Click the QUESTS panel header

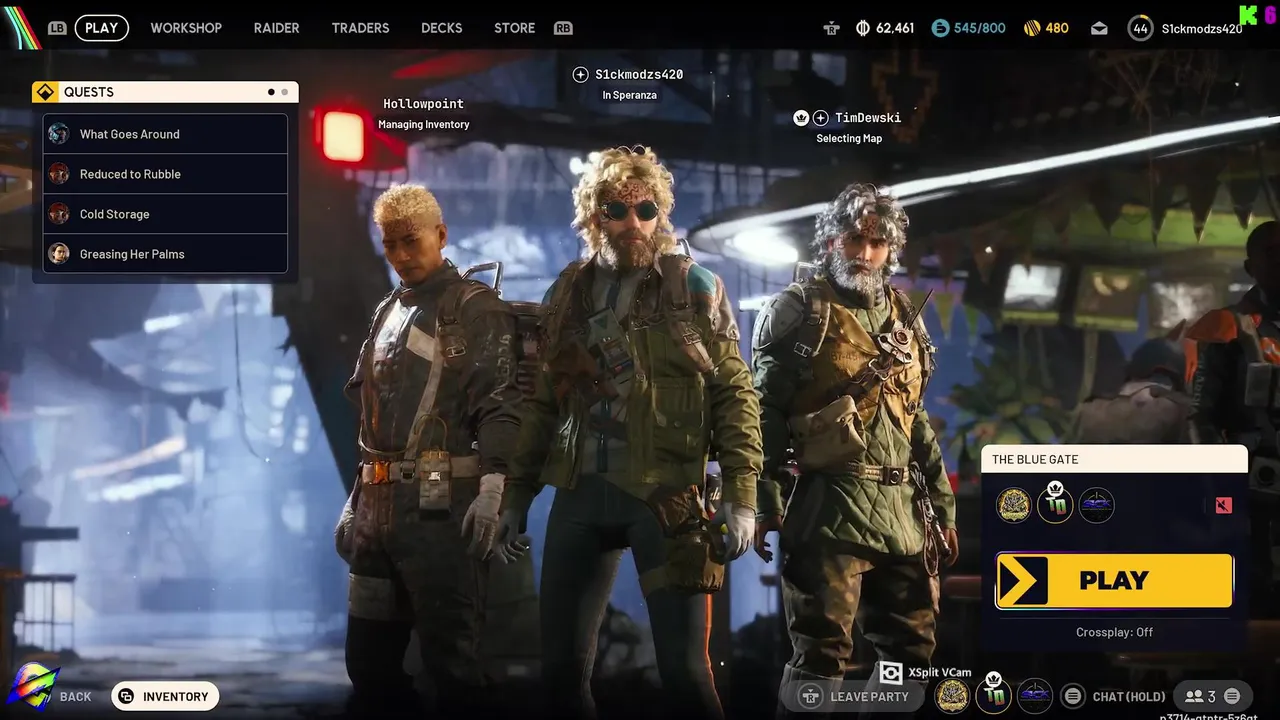tap(165, 92)
